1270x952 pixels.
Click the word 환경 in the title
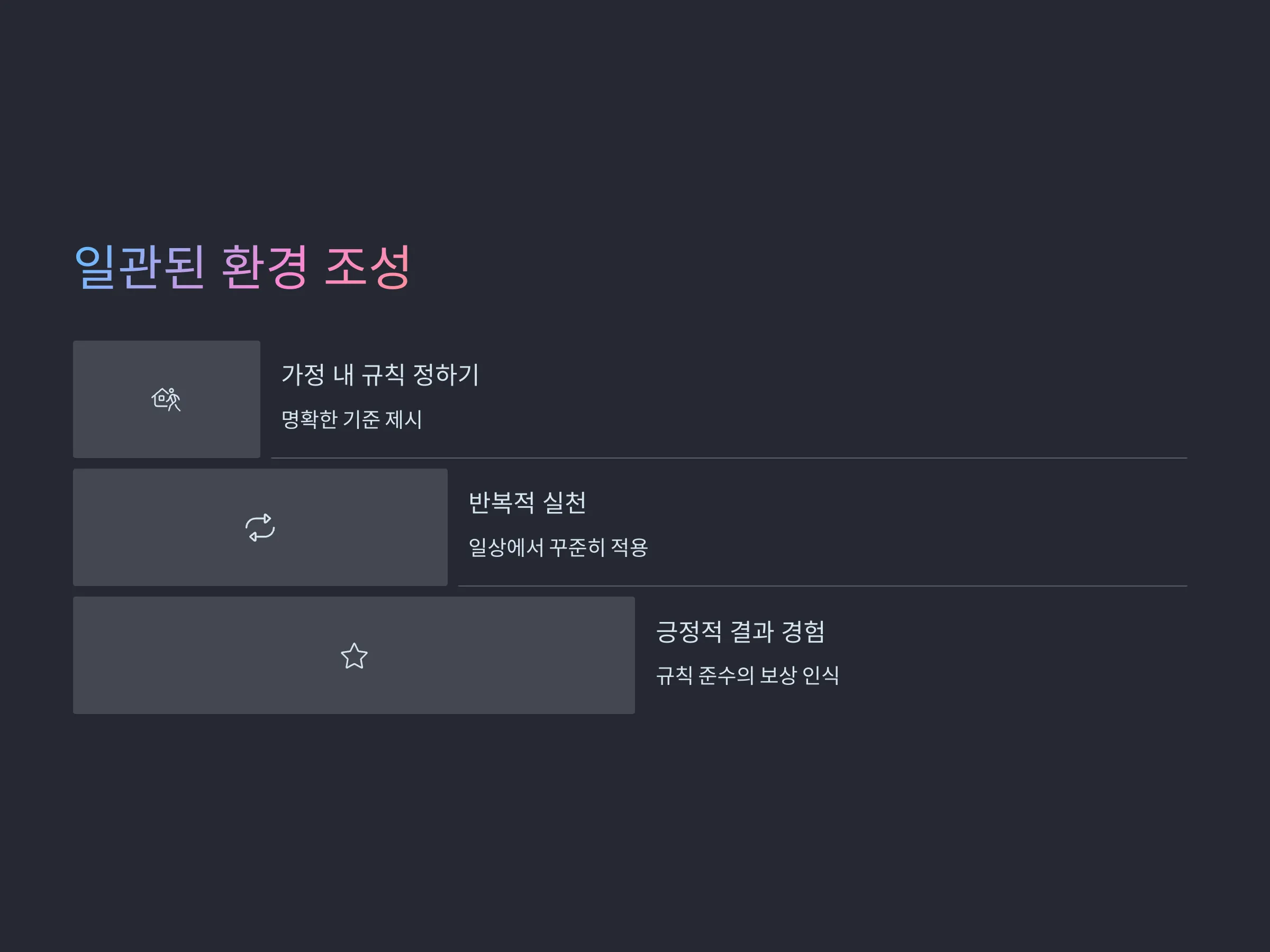coord(265,267)
